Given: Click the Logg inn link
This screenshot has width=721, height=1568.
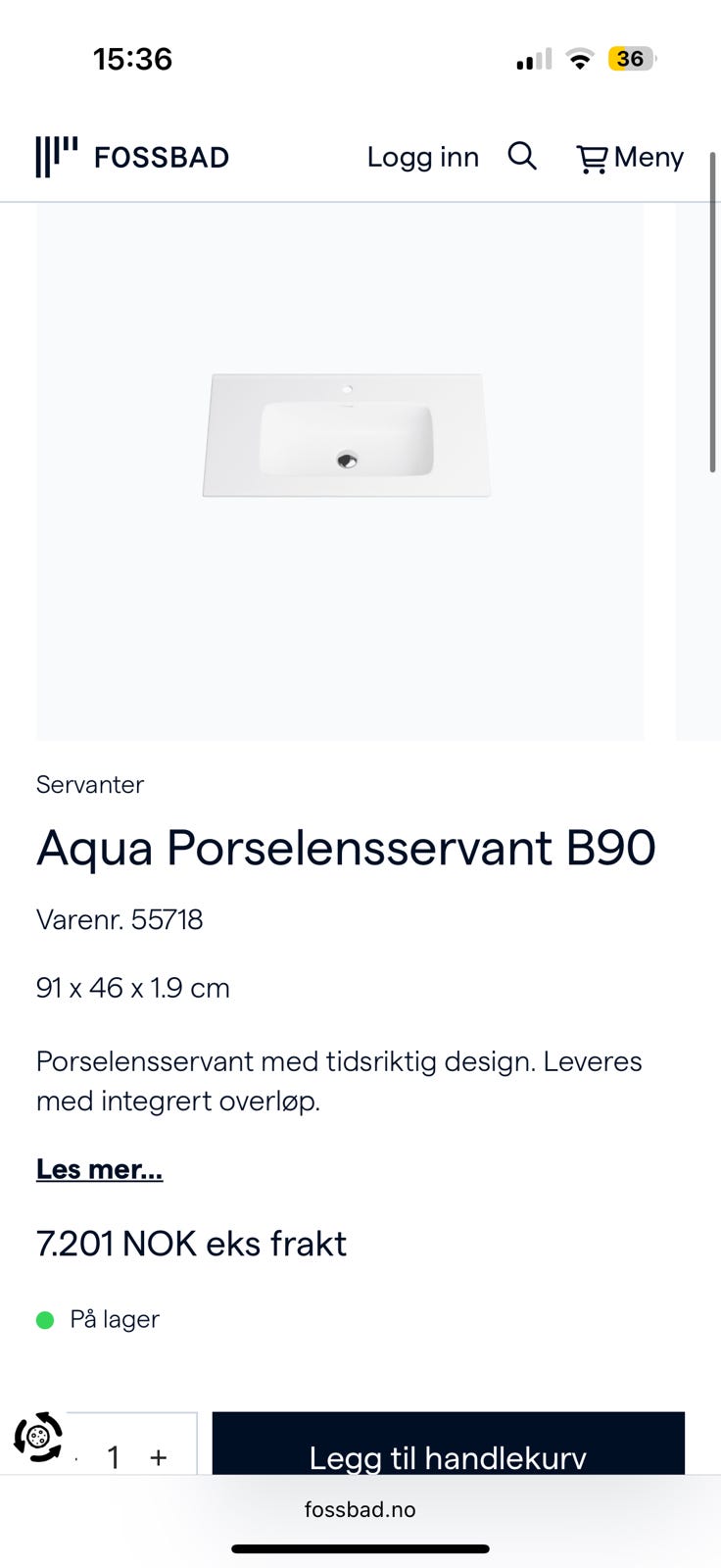Looking at the screenshot, I should tap(422, 157).
